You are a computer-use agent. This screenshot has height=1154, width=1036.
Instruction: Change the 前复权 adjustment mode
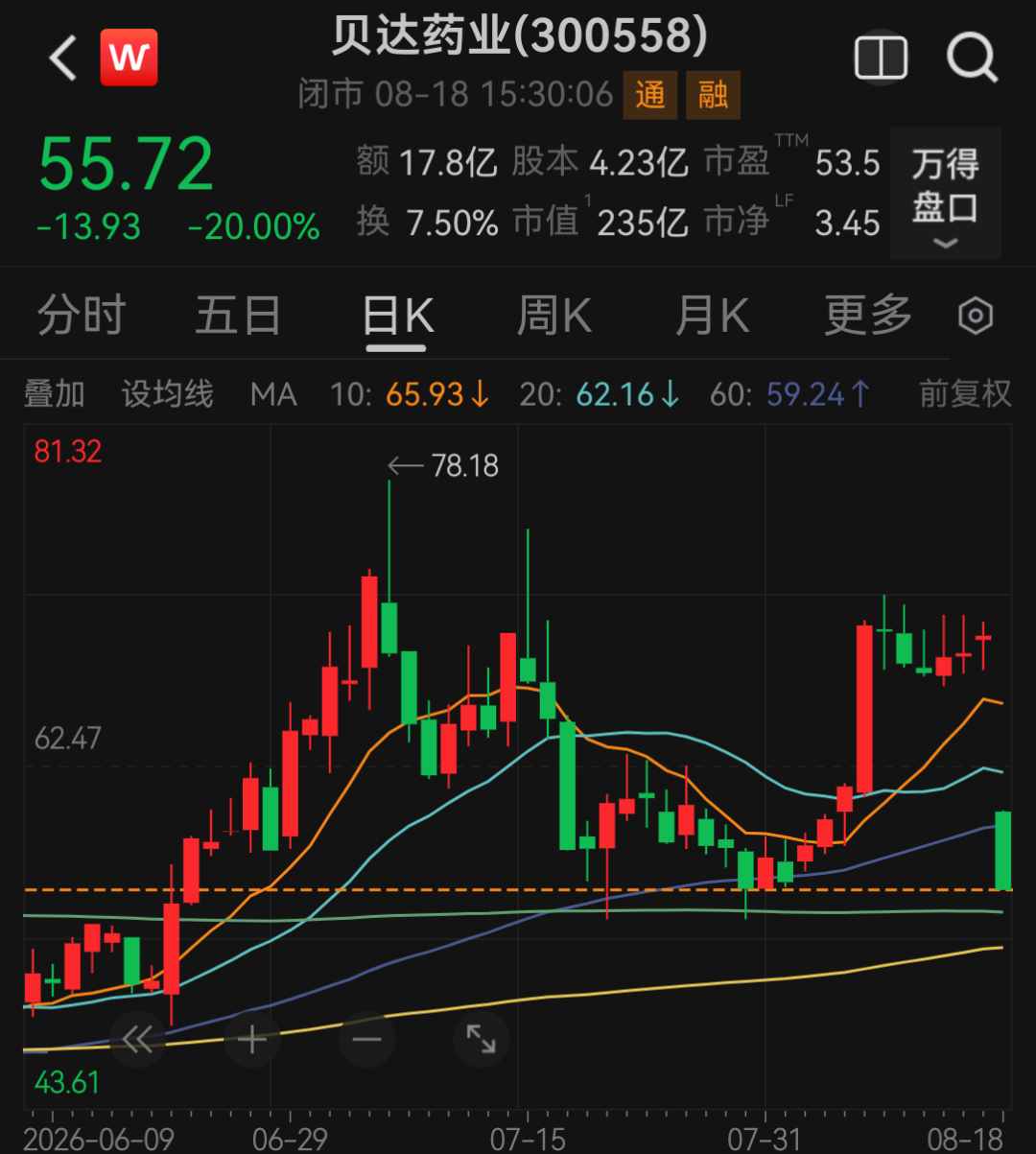click(x=965, y=393)
